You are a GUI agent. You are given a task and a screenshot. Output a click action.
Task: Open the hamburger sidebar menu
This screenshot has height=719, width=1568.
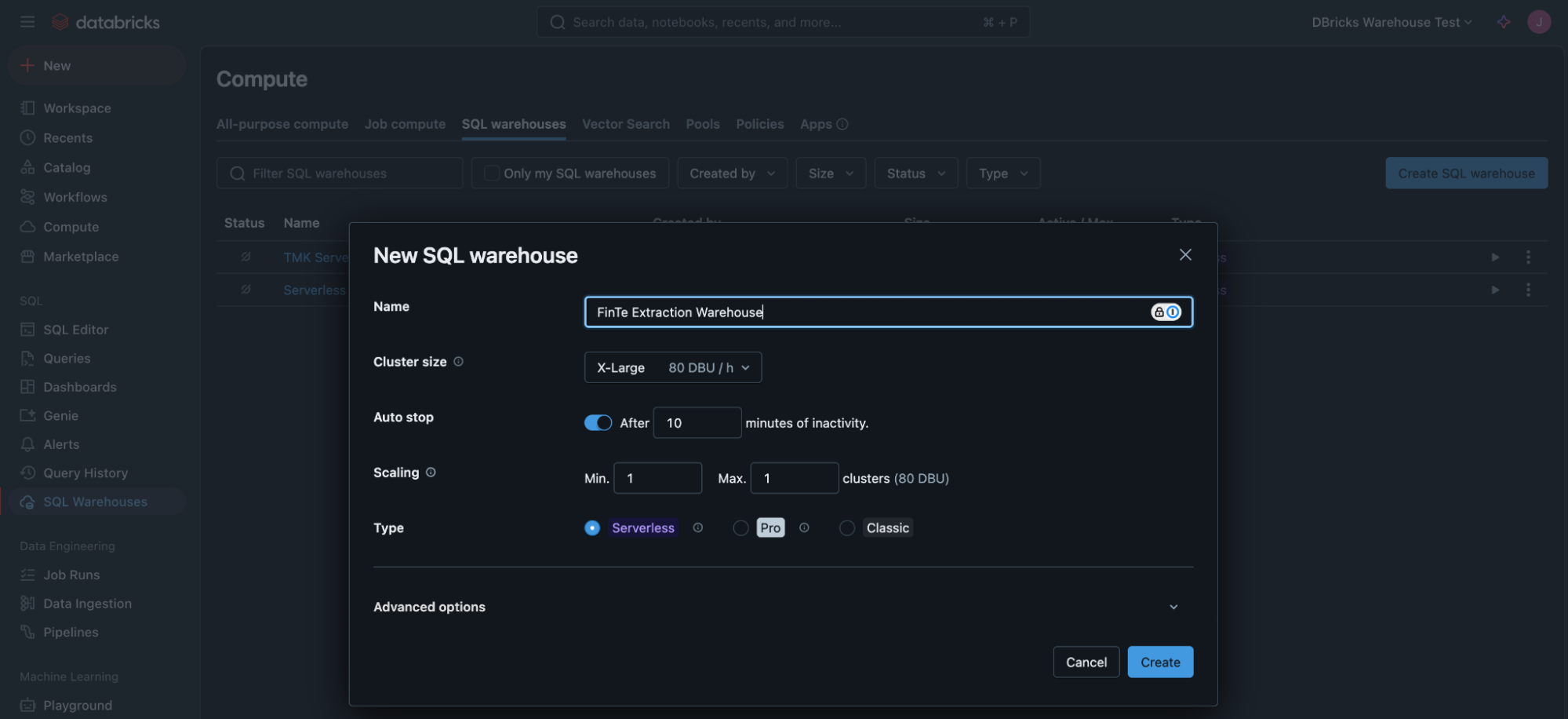[27, 22]
